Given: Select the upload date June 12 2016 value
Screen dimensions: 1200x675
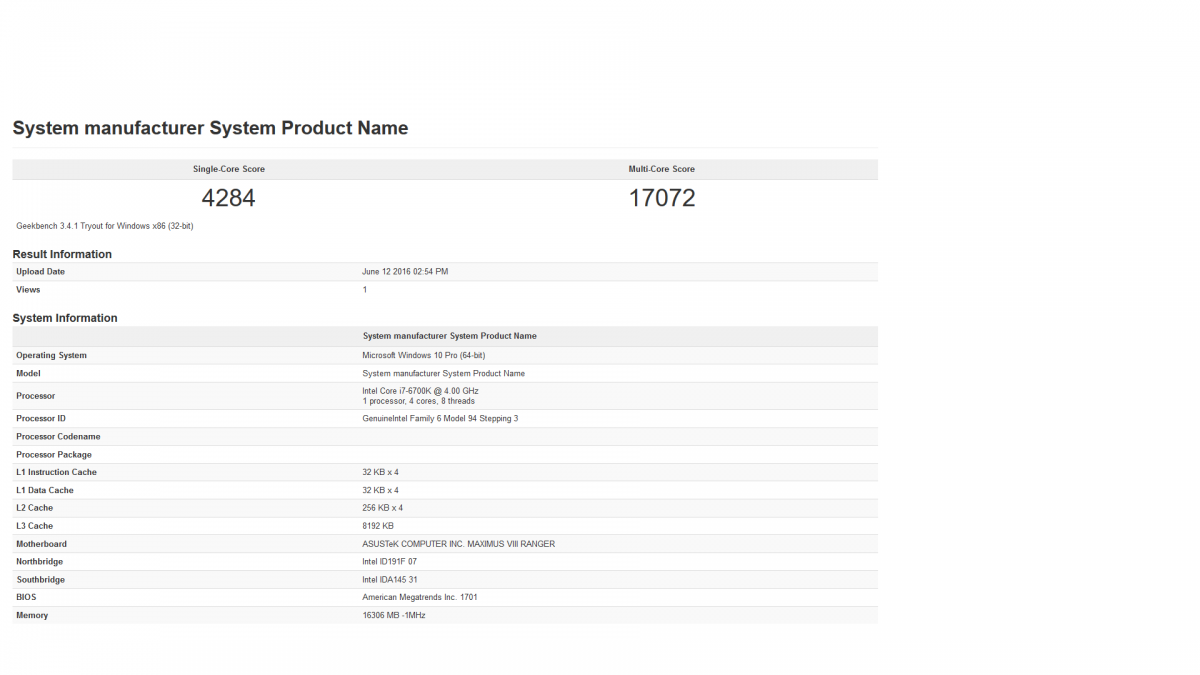Looking at the screenshot, I should click(405, 272).
